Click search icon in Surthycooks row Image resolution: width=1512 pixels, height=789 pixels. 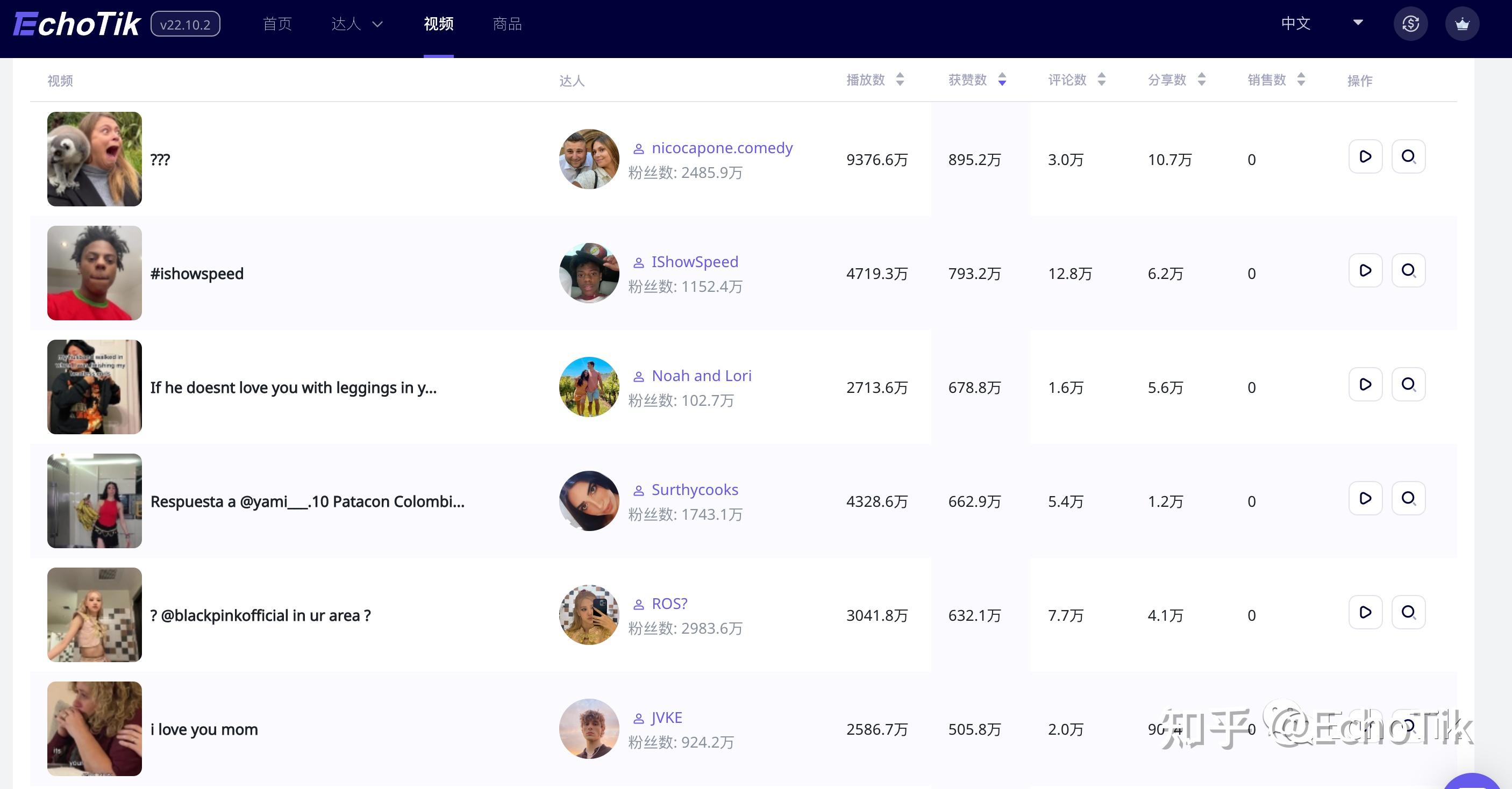coord(1408,498)
